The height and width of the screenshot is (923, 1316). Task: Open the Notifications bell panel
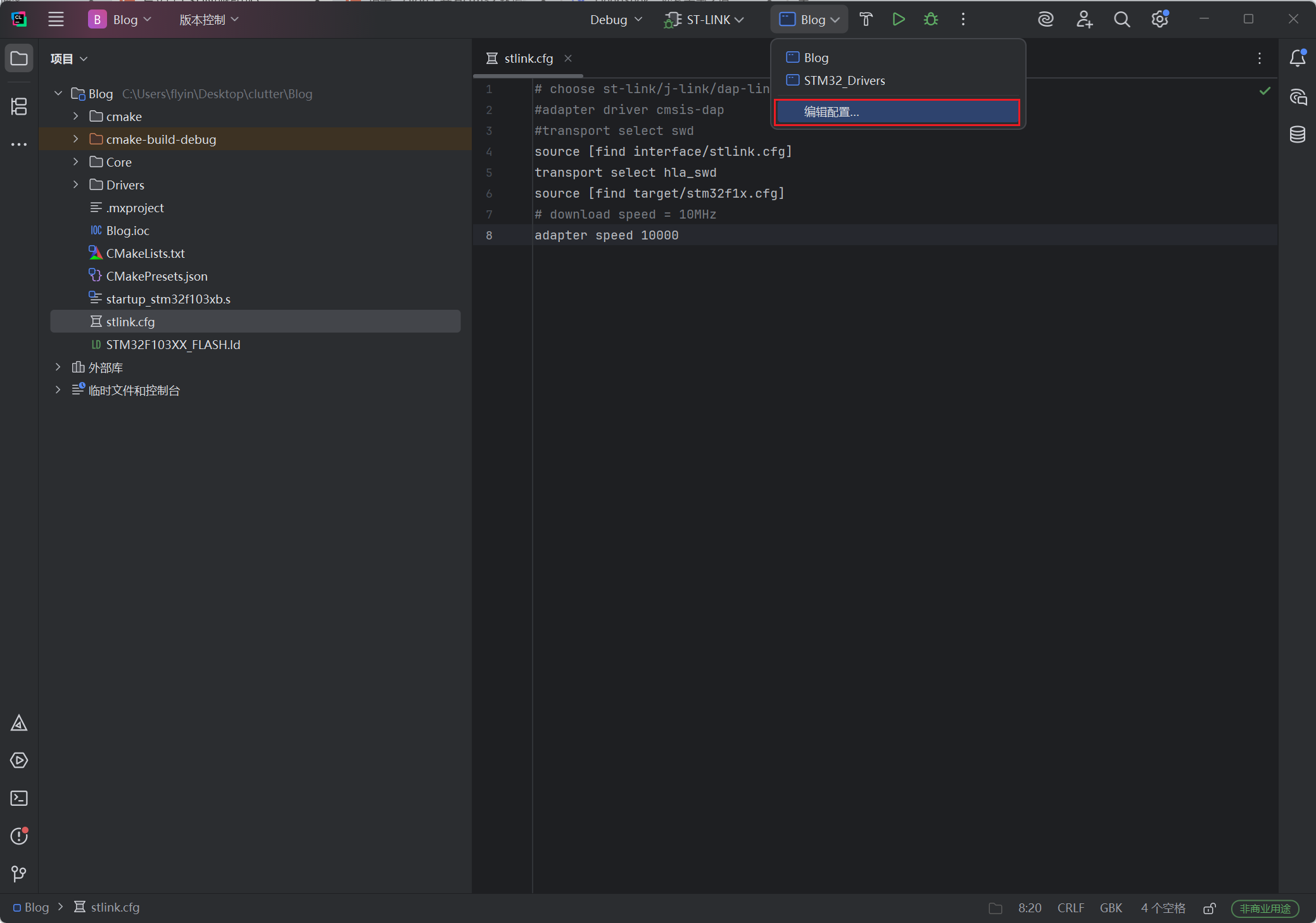(1297, 58)
